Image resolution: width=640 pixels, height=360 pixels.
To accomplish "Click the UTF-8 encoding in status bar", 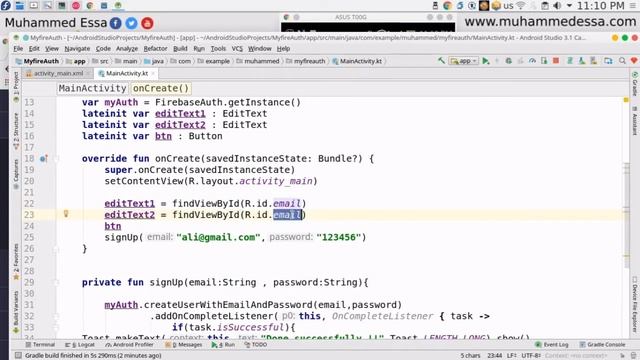I will click(531, 356).
